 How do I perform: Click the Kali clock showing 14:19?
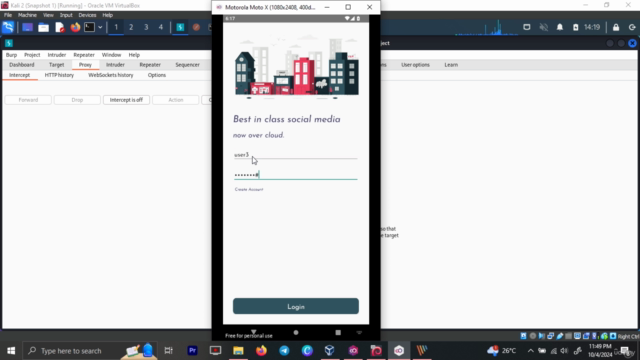[592, 27]
